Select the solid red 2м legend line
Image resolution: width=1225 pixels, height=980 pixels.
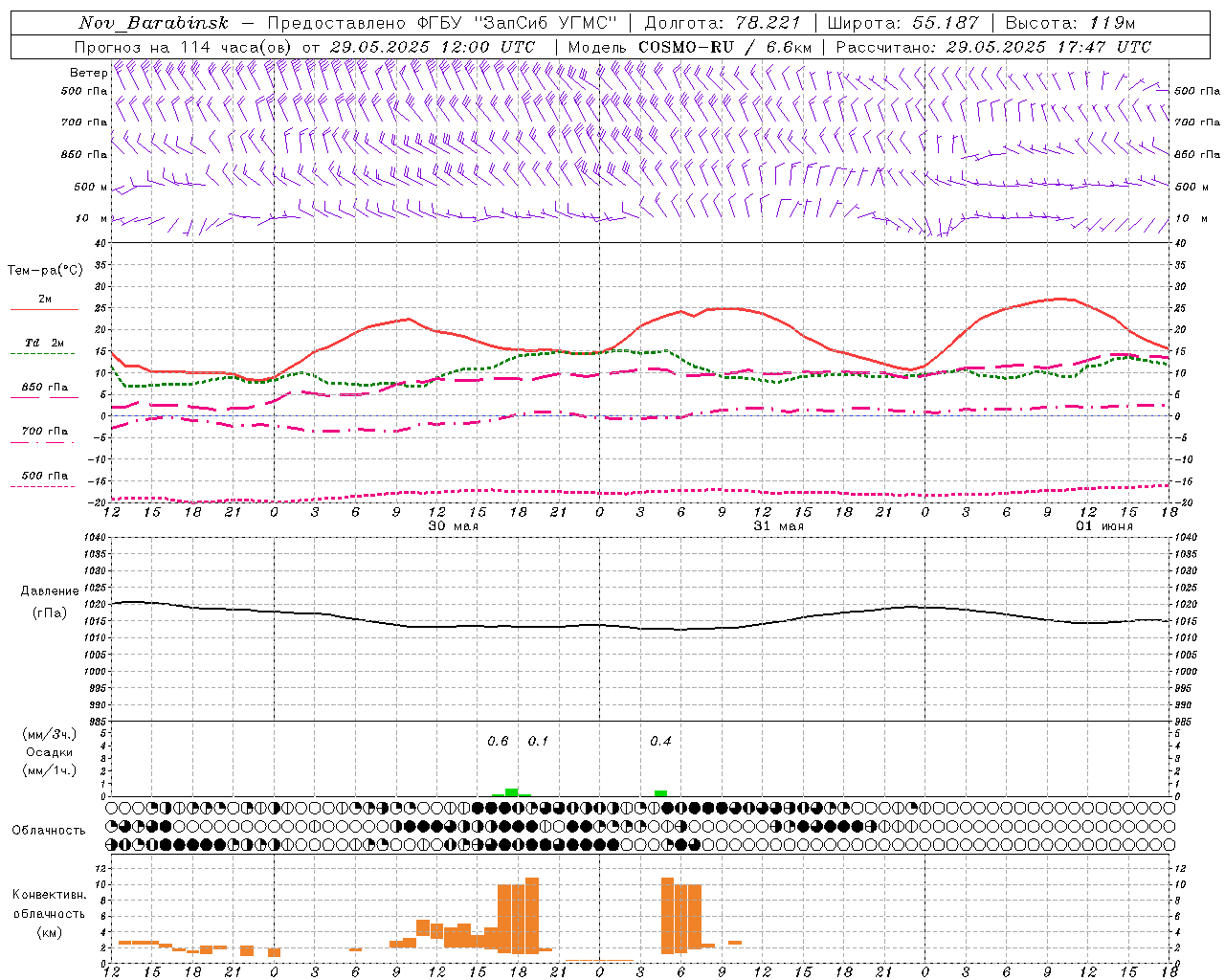pyautogui.click(x=44, y=309)
